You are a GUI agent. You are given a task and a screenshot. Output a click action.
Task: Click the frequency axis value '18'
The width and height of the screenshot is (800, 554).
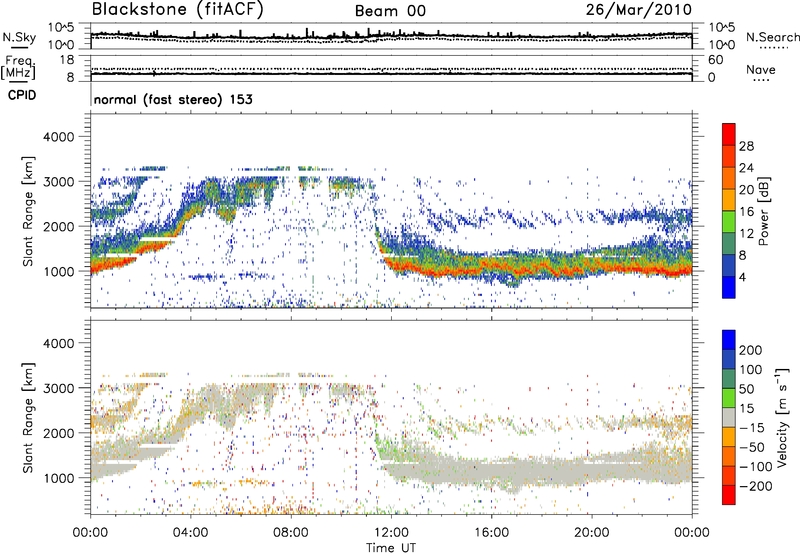(x=67, y=60)
